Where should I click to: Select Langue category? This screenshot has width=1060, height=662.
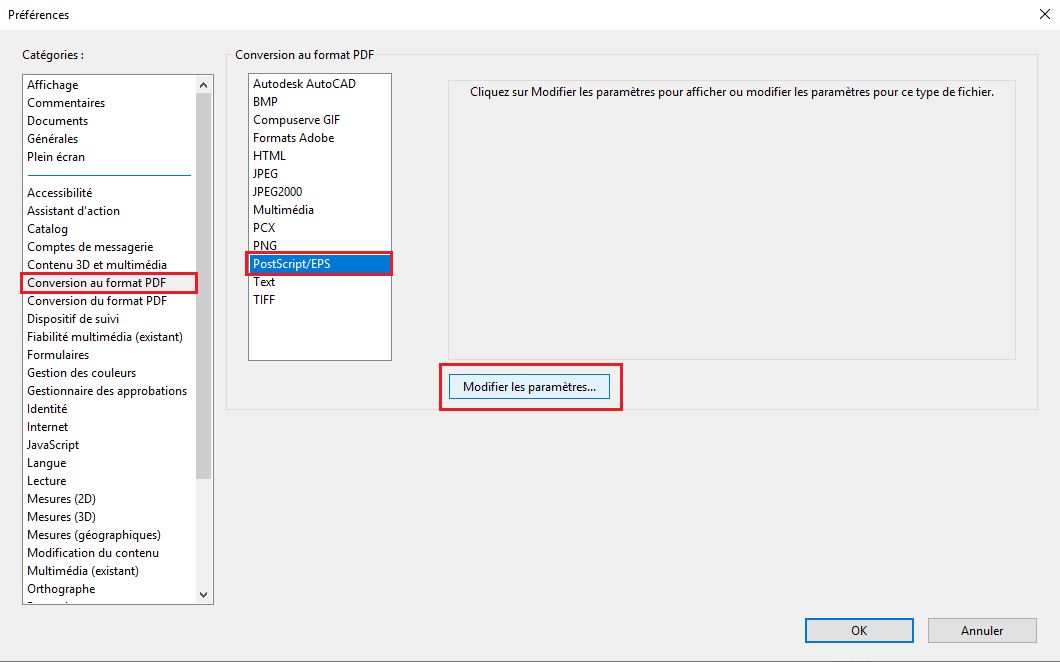(x=47, y=463)
